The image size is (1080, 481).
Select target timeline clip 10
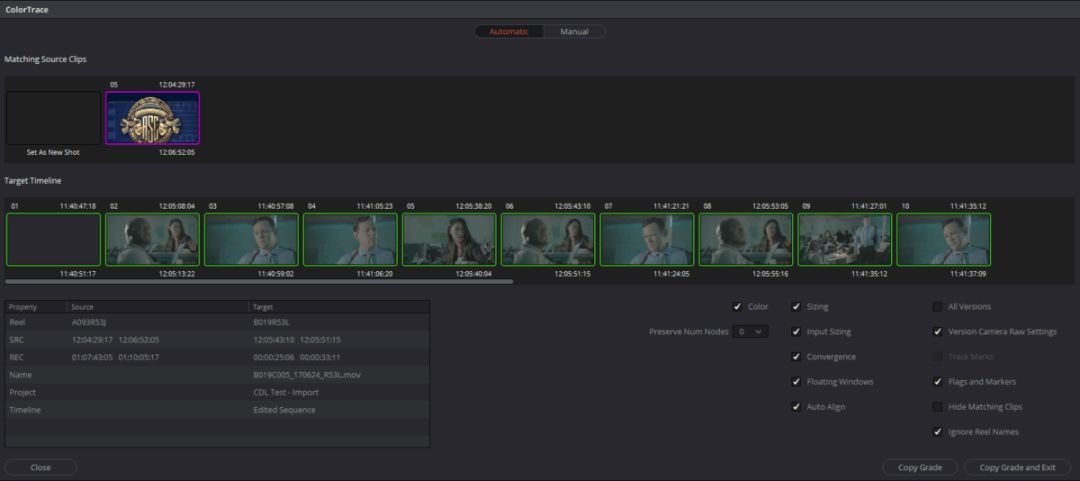click(944, 239)
